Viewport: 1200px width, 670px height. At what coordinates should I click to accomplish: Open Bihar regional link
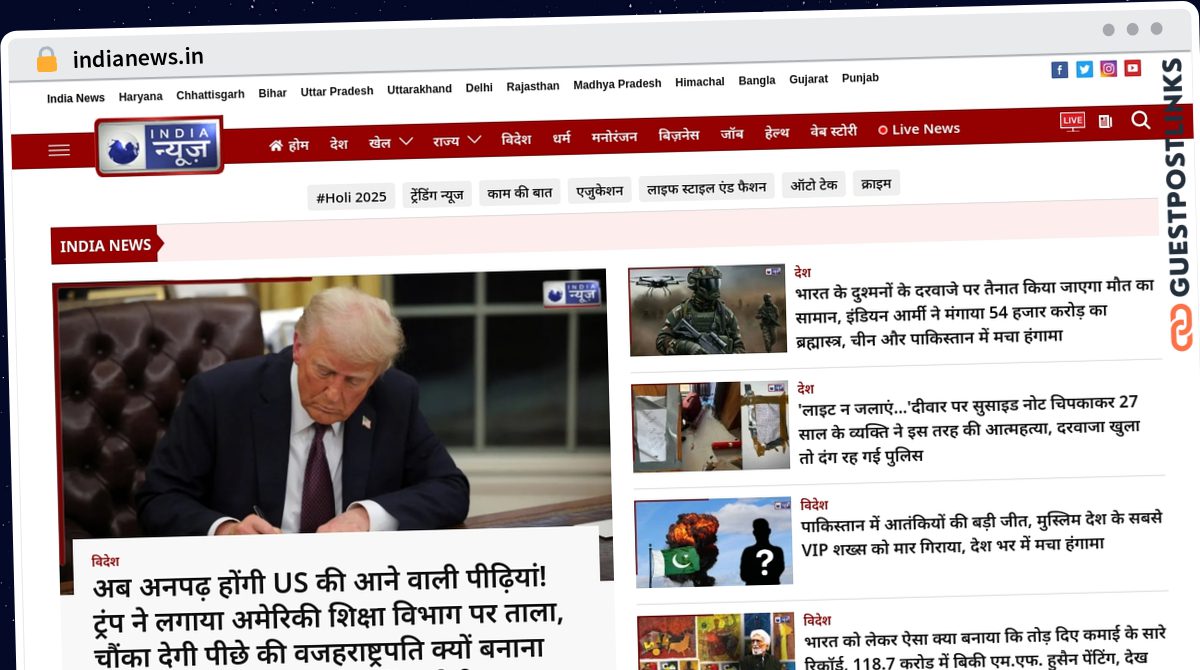(x=273, y=93)
